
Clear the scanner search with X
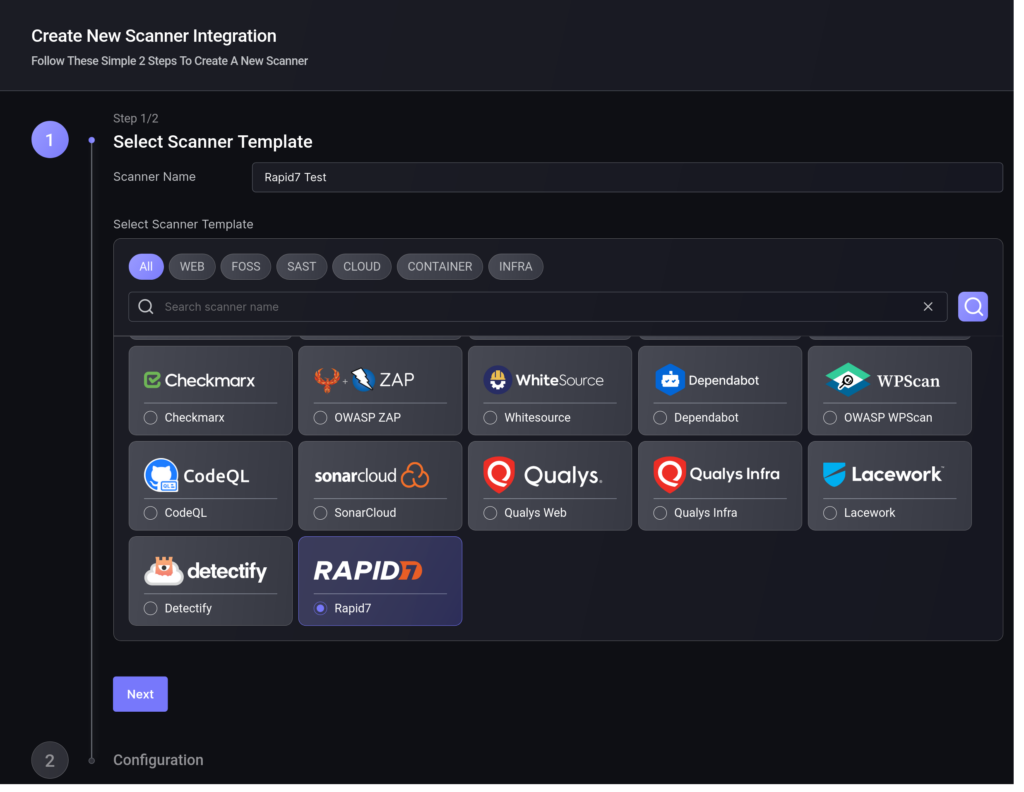928,307
